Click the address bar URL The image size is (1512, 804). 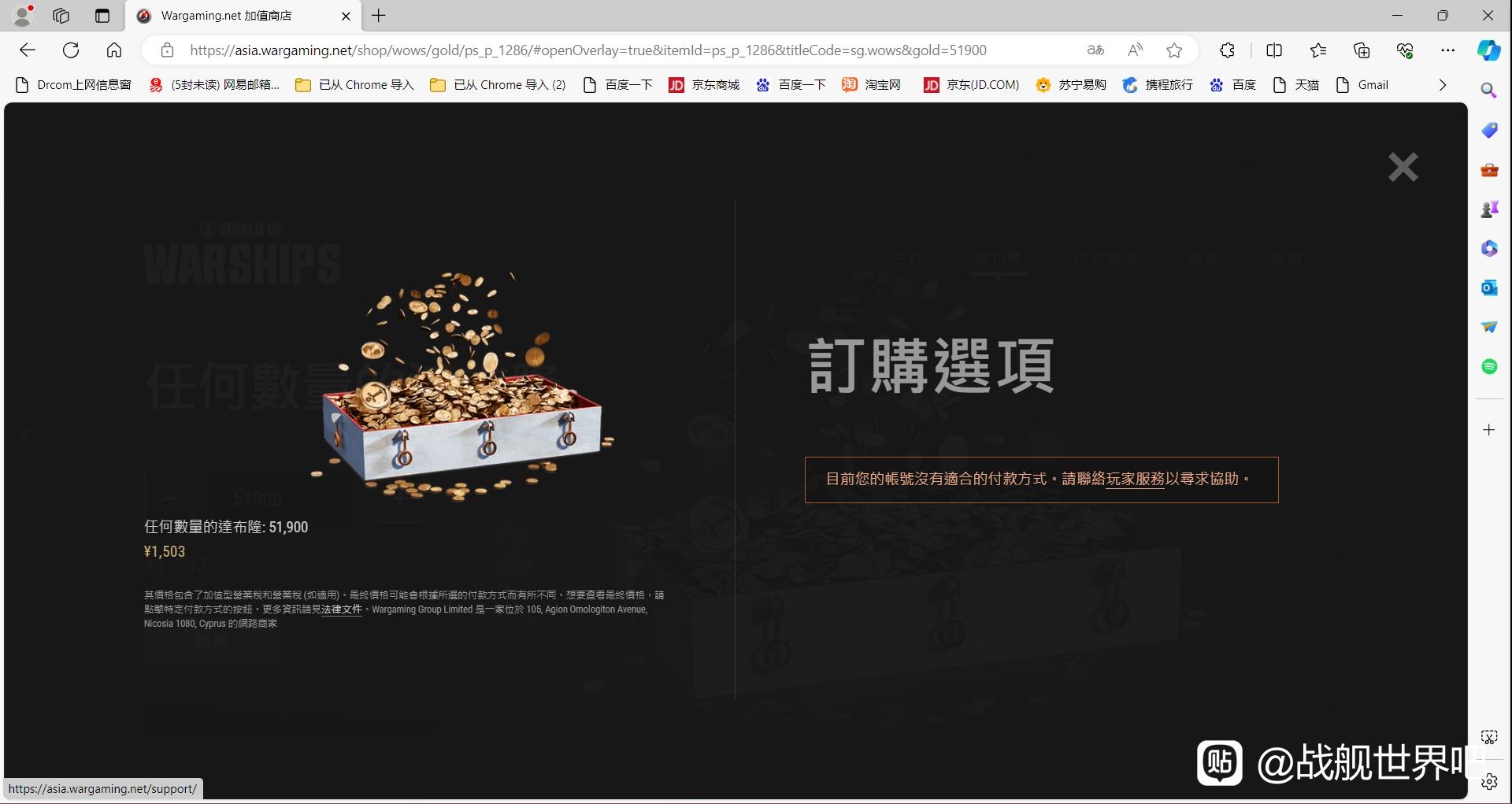tap(587, 50)
